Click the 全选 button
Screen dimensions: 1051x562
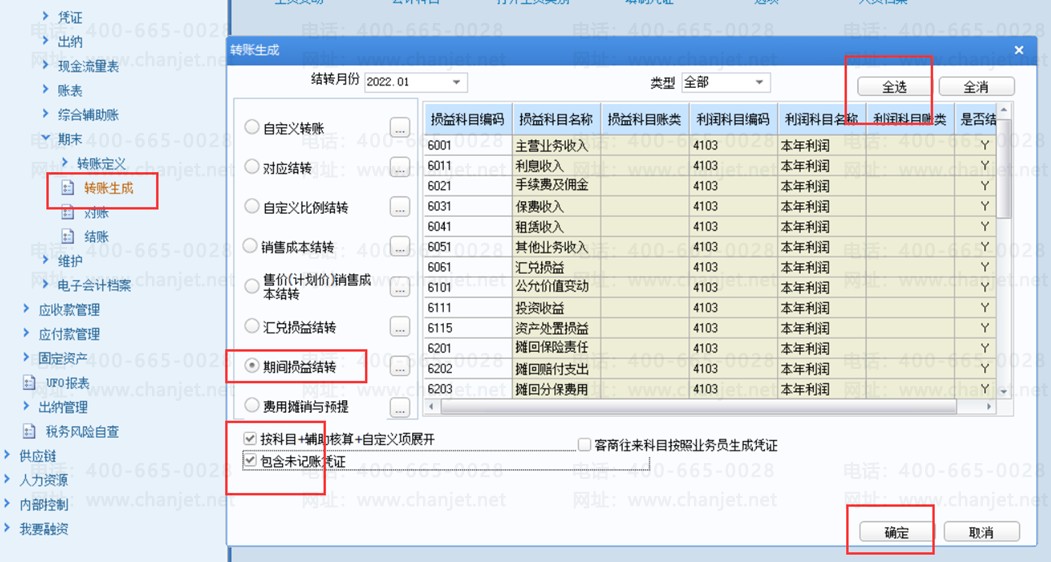(894, 87)
